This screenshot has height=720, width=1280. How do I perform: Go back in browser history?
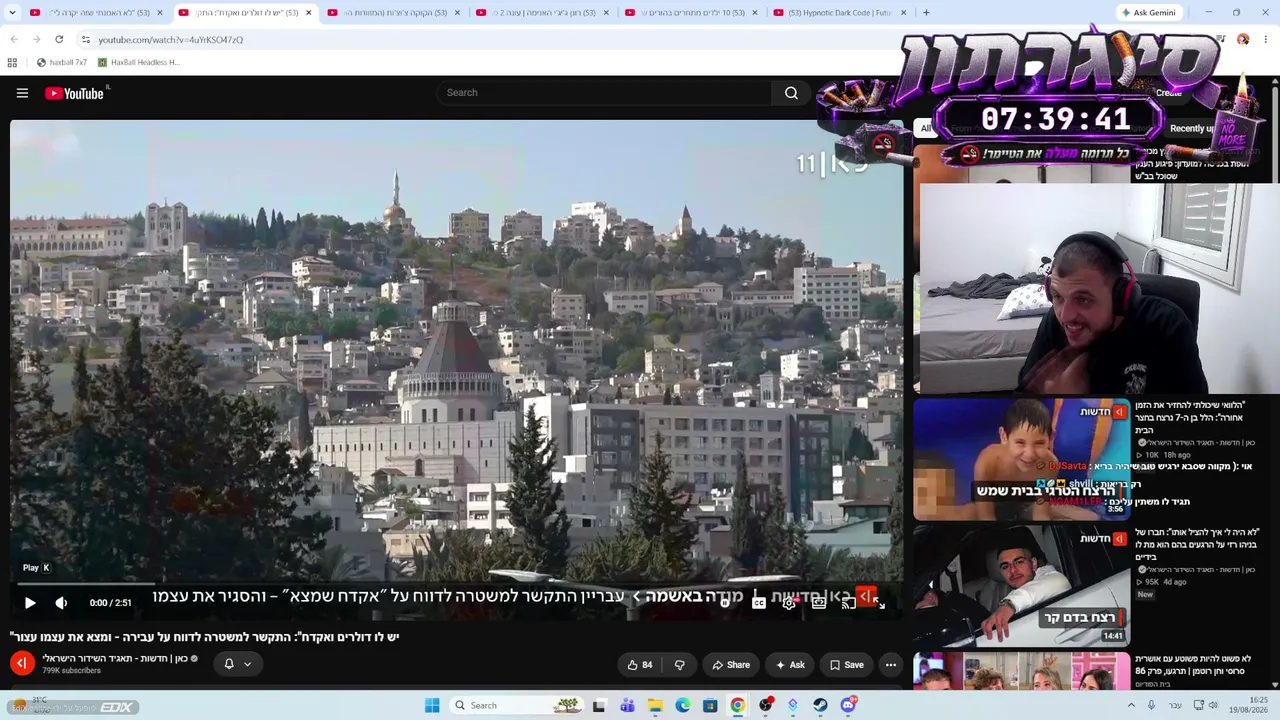point(14,40)
